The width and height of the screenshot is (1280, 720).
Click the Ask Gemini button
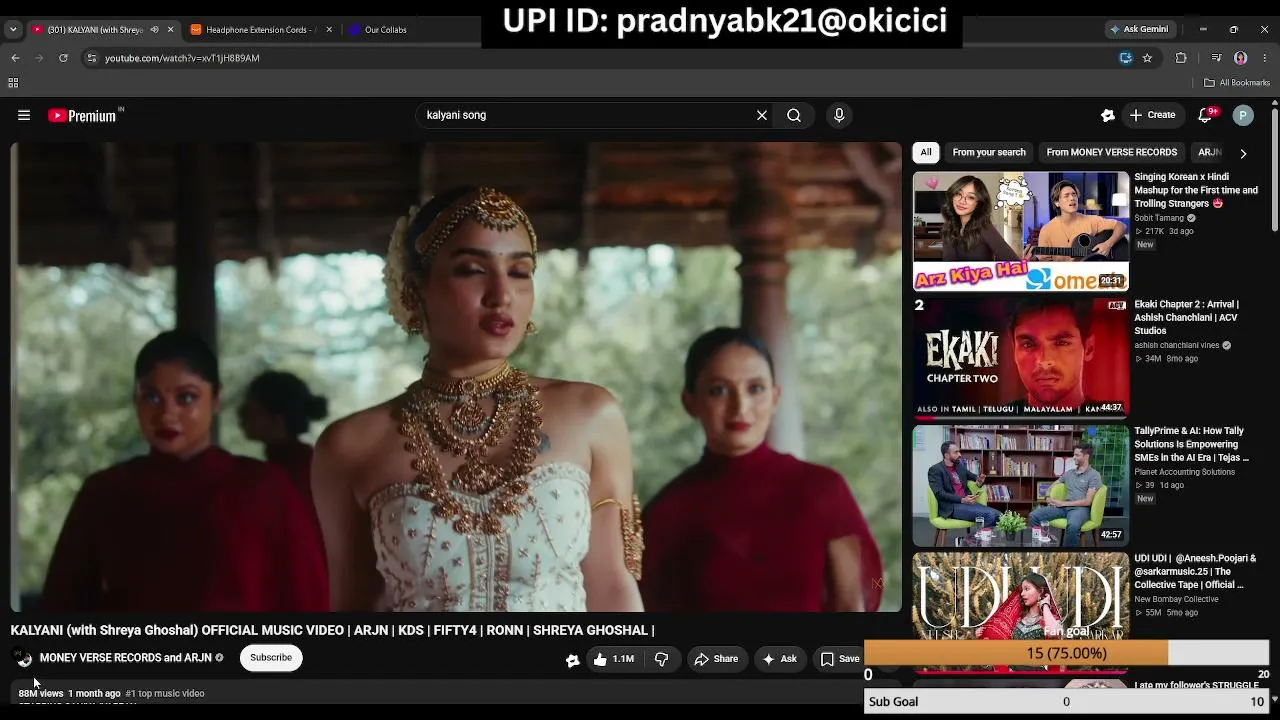point(1138,30)
